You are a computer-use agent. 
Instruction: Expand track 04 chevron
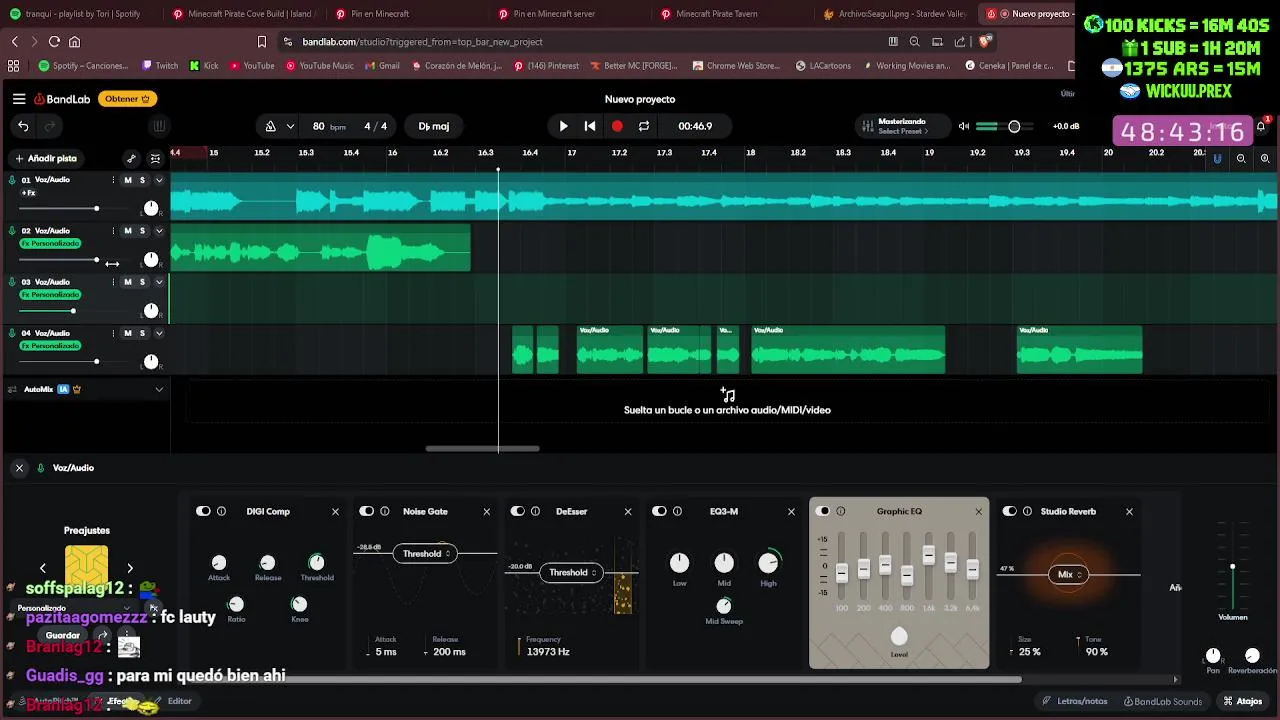click(158, 333)
